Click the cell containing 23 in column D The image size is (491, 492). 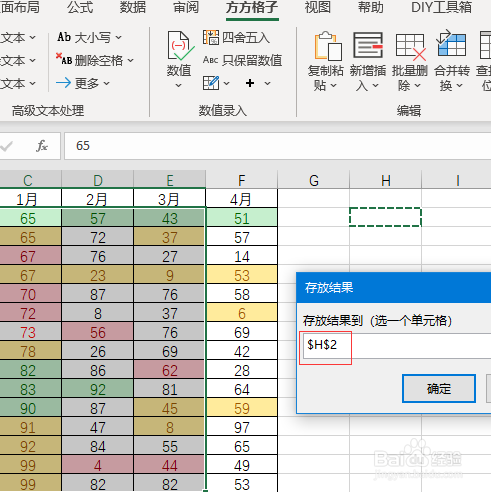point(98,275)
